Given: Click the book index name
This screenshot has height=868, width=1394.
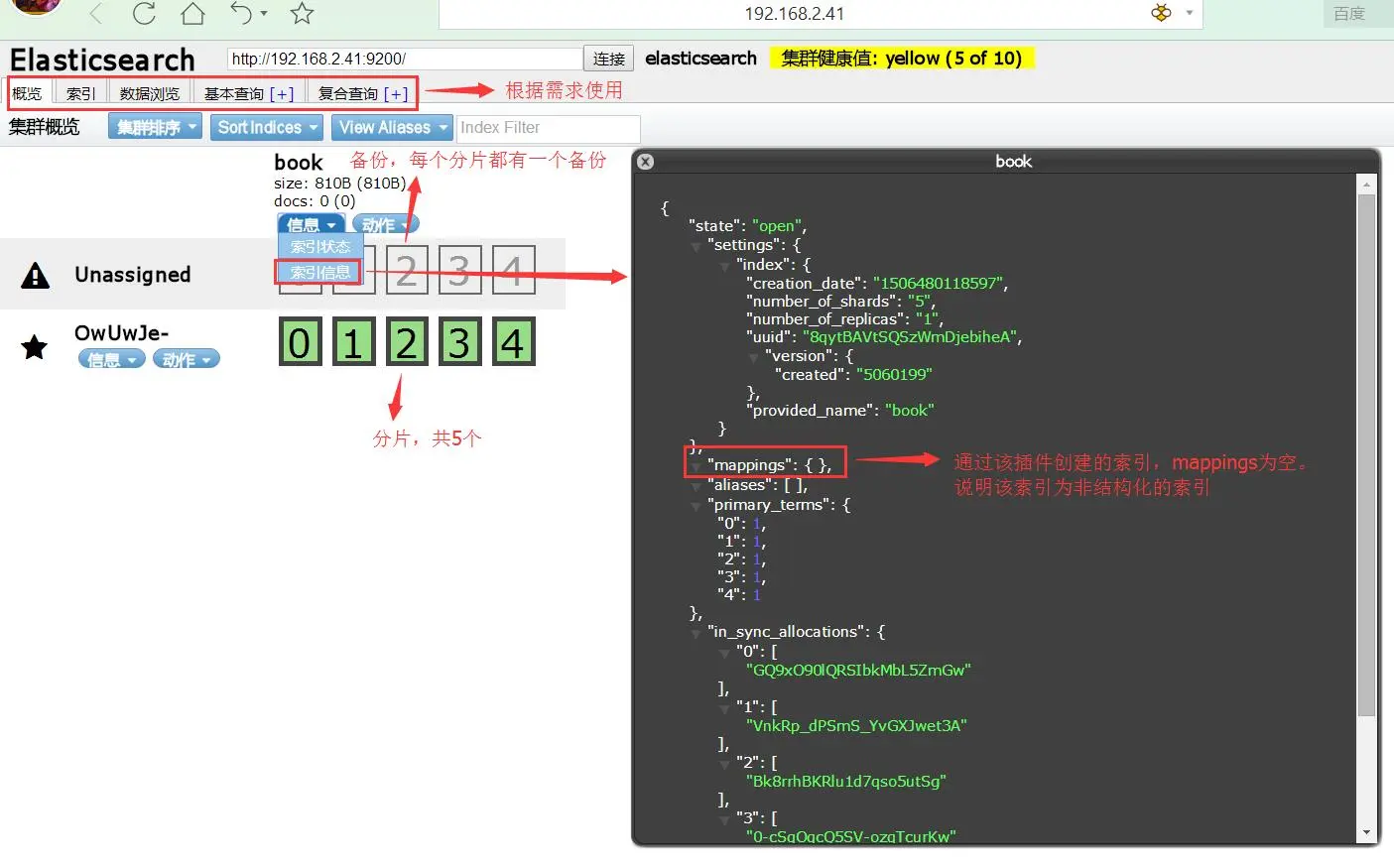Looking at the screenshot, I should [x=299, y=162].
